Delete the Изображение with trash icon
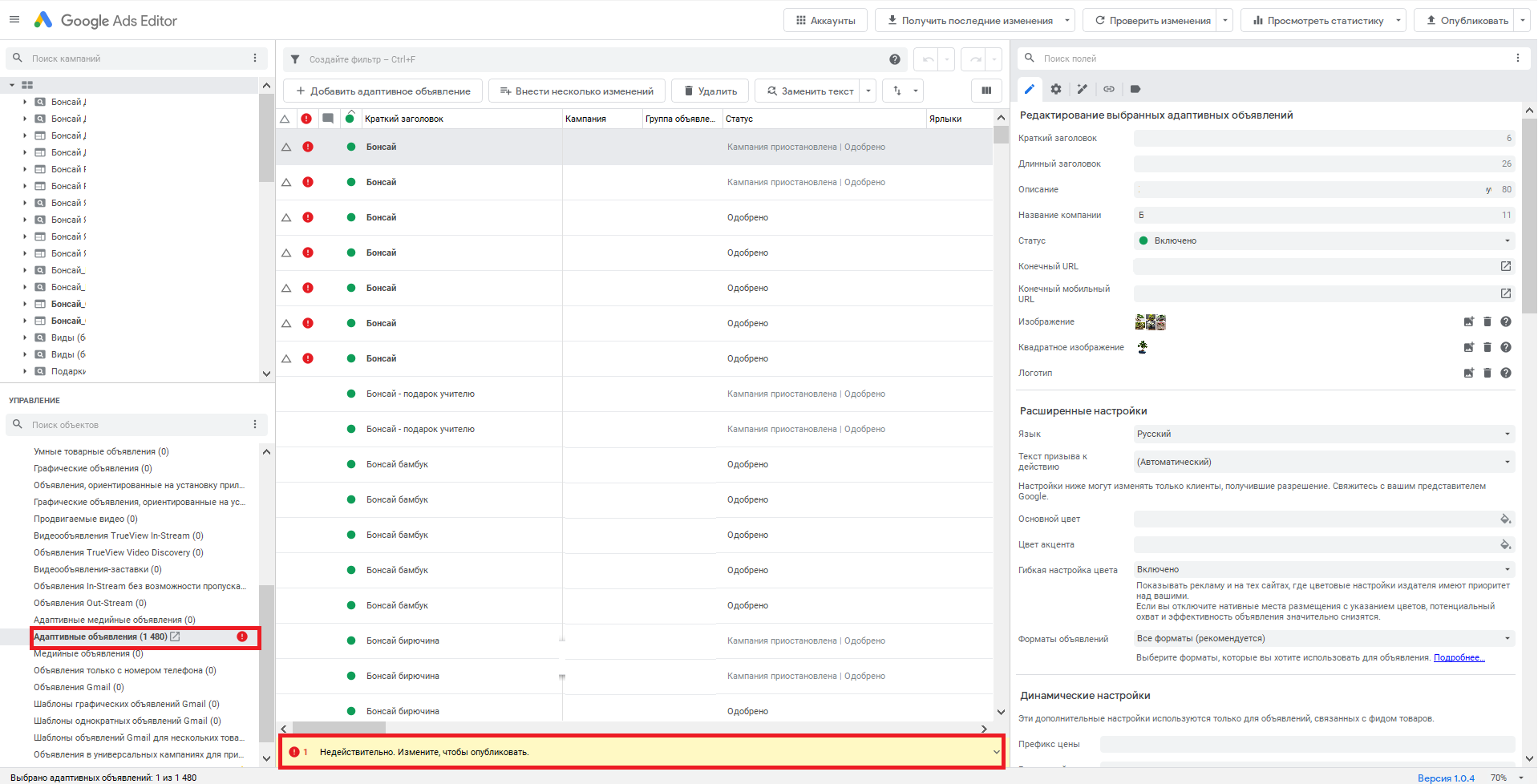The image size is (1538, 784). tap(1487, 321)
